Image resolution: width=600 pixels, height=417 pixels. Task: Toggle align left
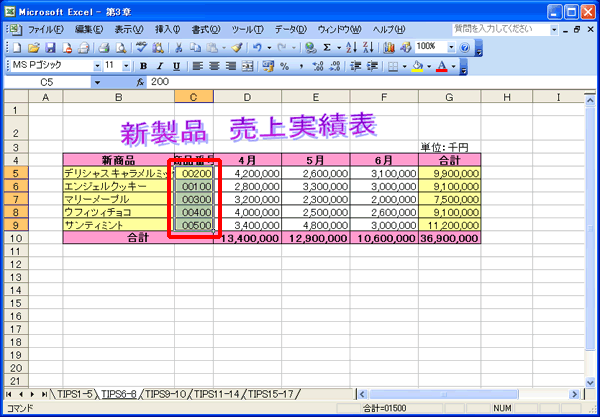click(x=197, y=66)
